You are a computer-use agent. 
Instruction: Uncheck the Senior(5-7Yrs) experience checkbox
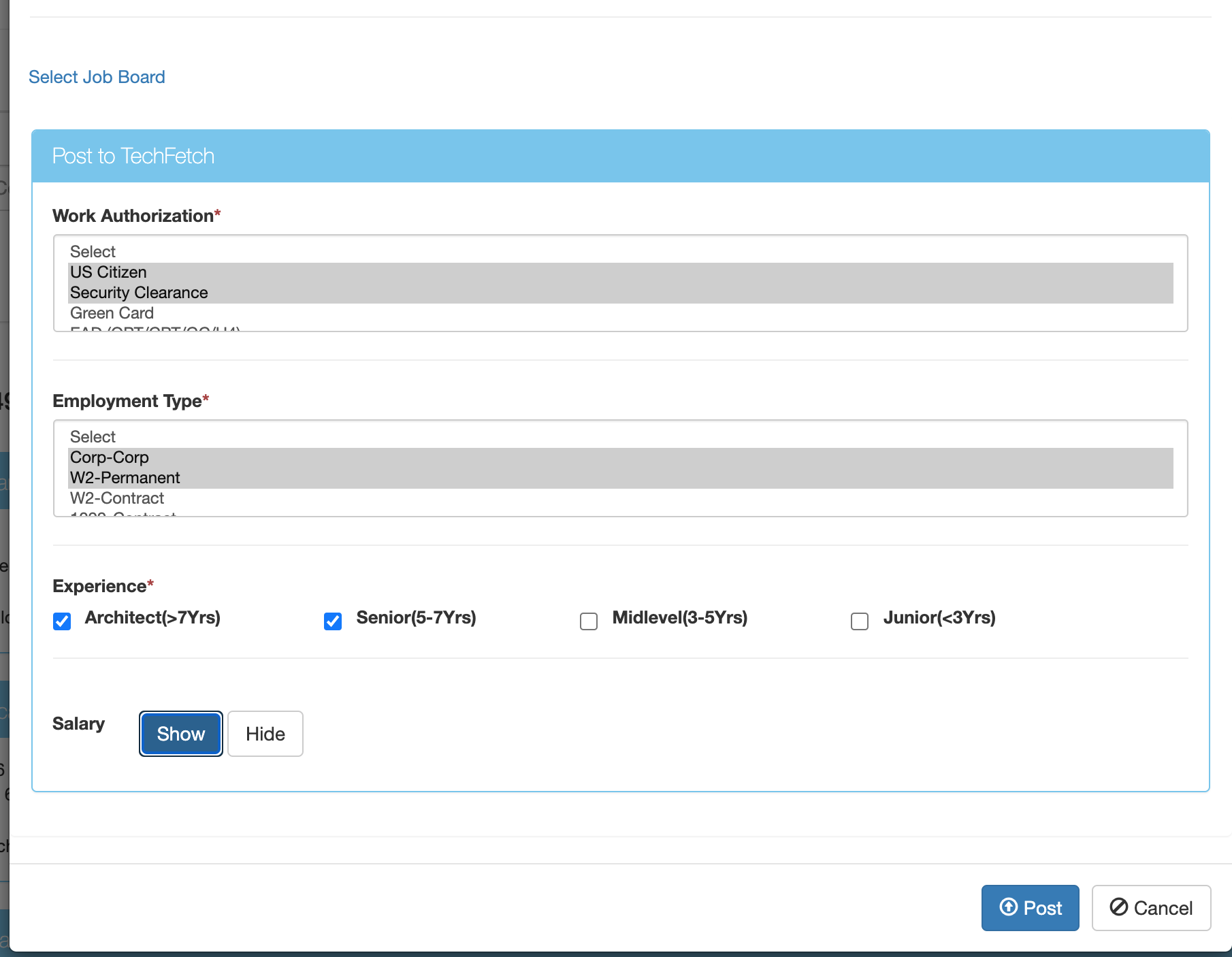click(333, 621)
